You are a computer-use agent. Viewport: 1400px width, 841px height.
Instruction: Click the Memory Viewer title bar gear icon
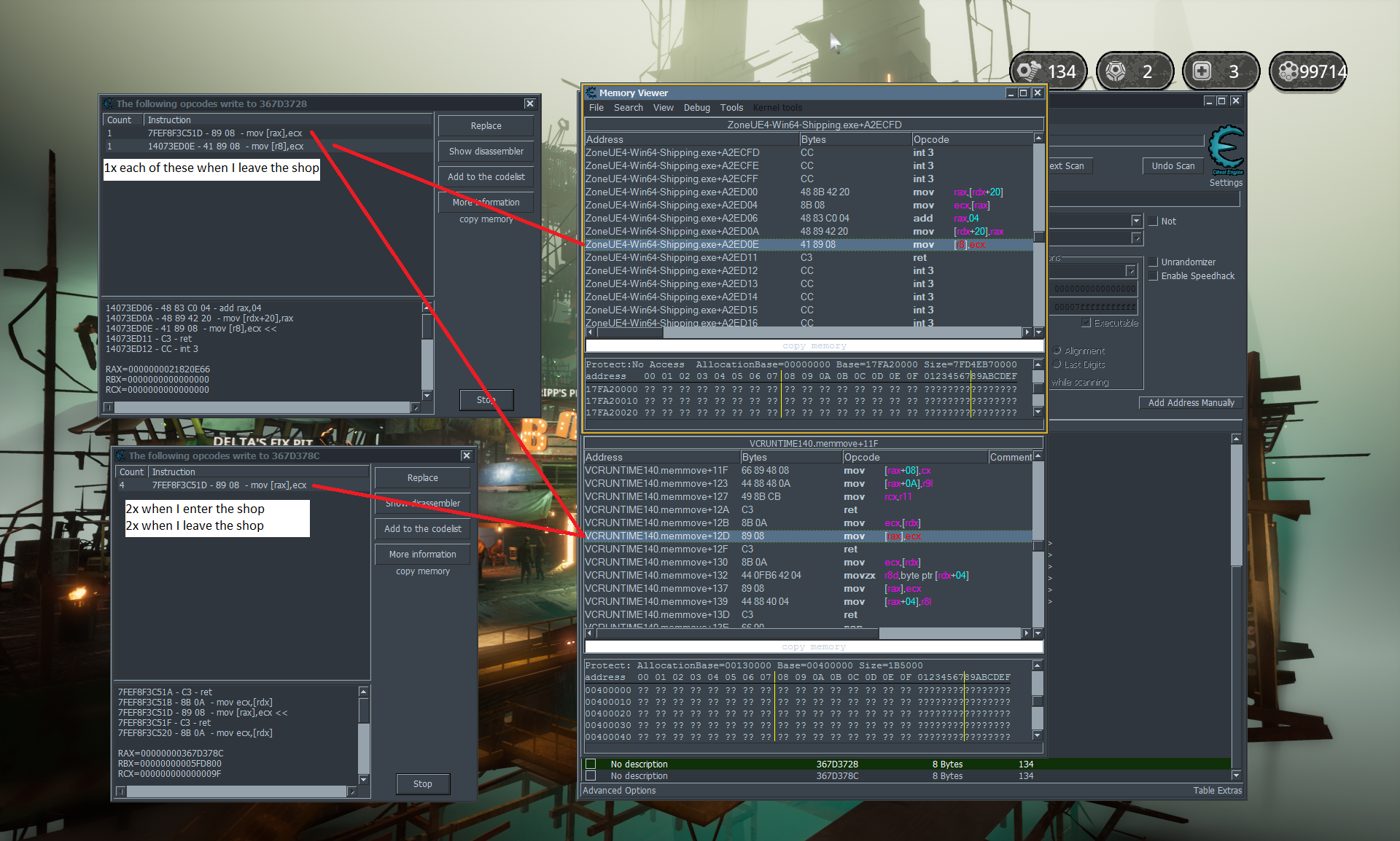click(591, 93)
